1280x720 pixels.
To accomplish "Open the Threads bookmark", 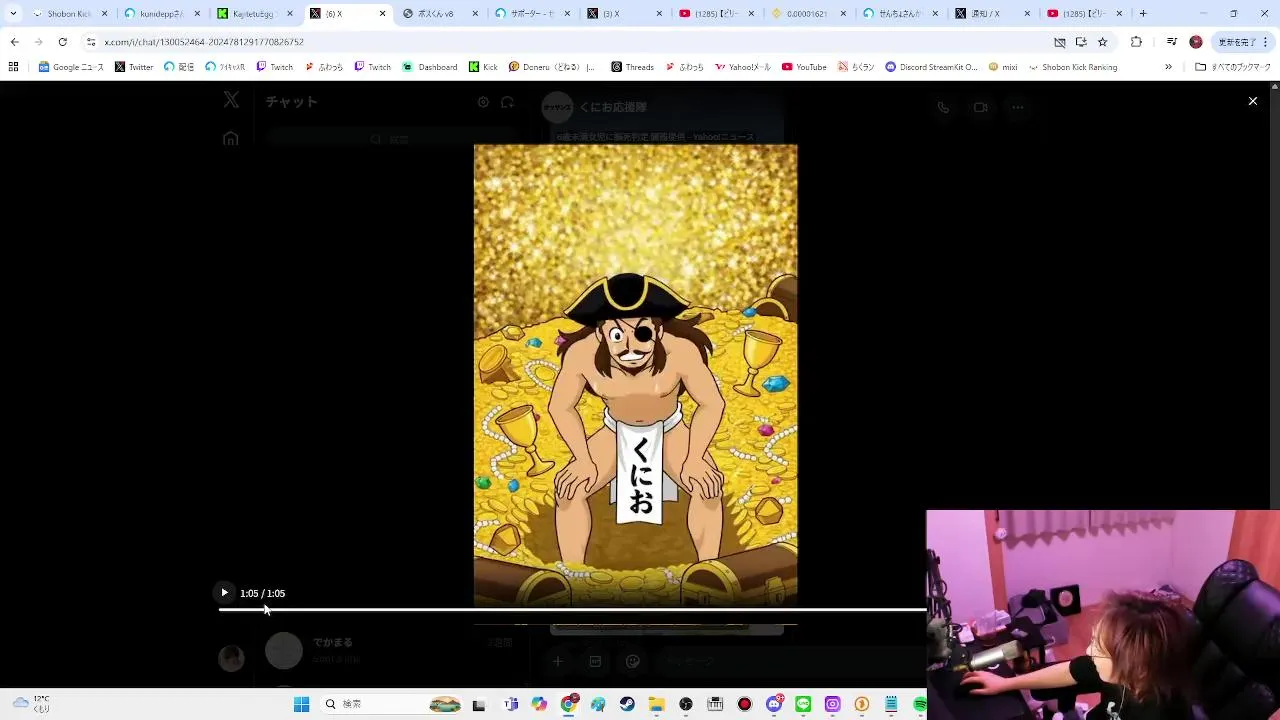I will [632, 67].
